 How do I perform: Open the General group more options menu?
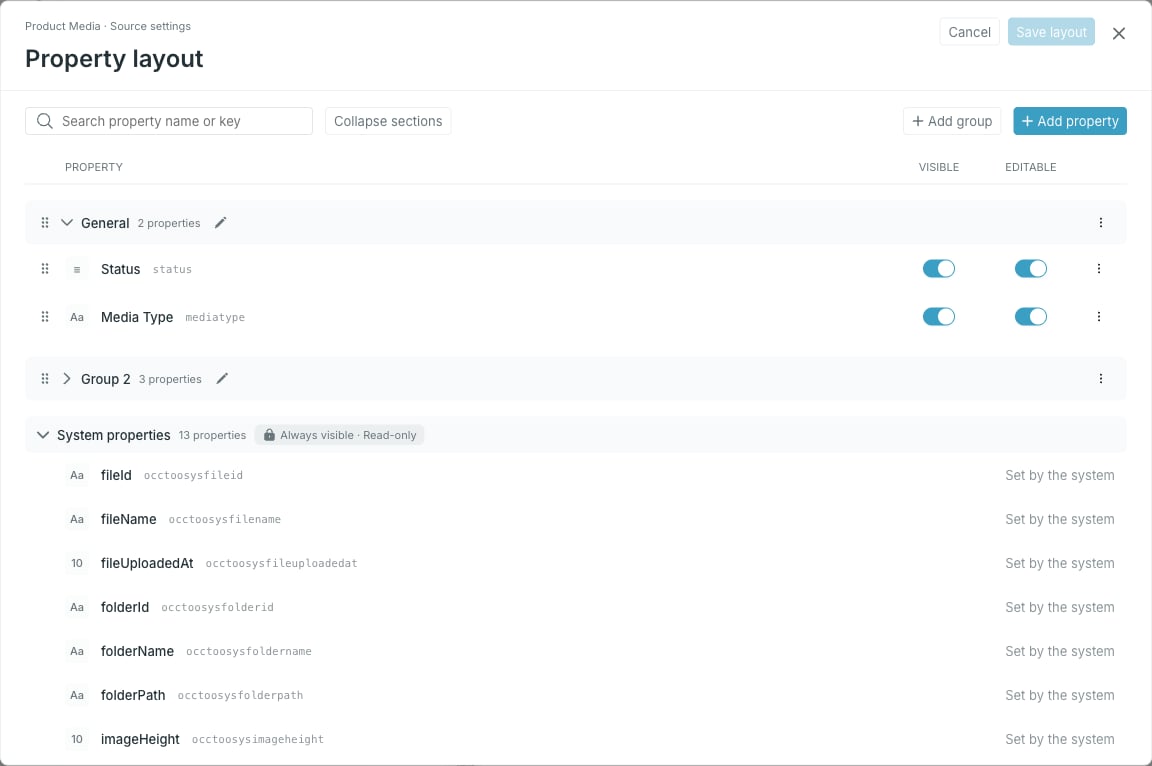(x=1101, y=223)
